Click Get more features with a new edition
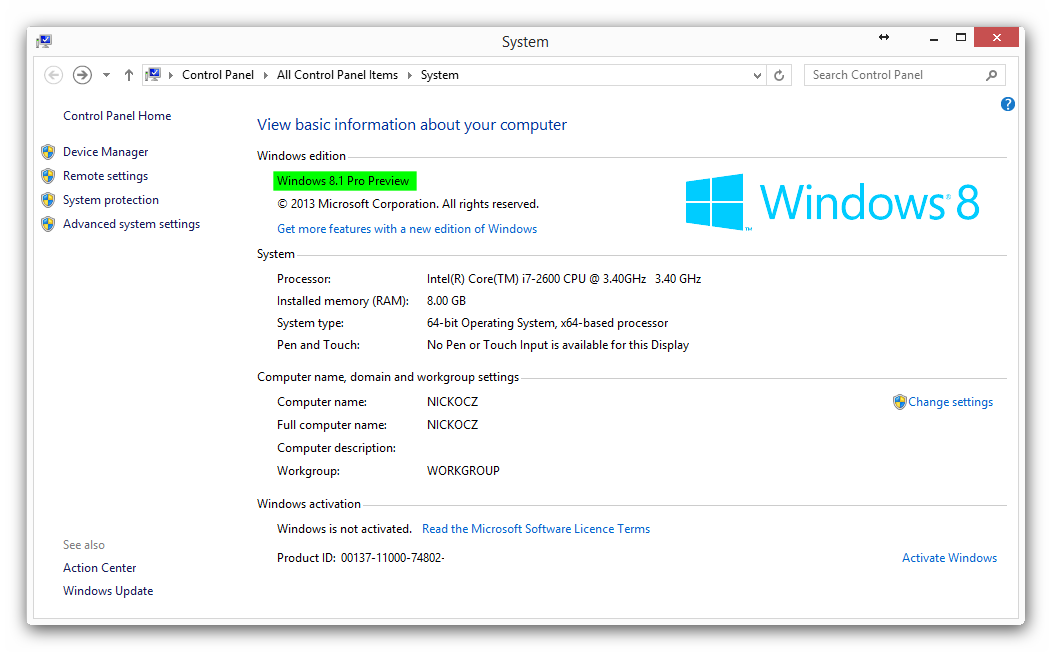 pyautogui.click(x=407, y=229)
